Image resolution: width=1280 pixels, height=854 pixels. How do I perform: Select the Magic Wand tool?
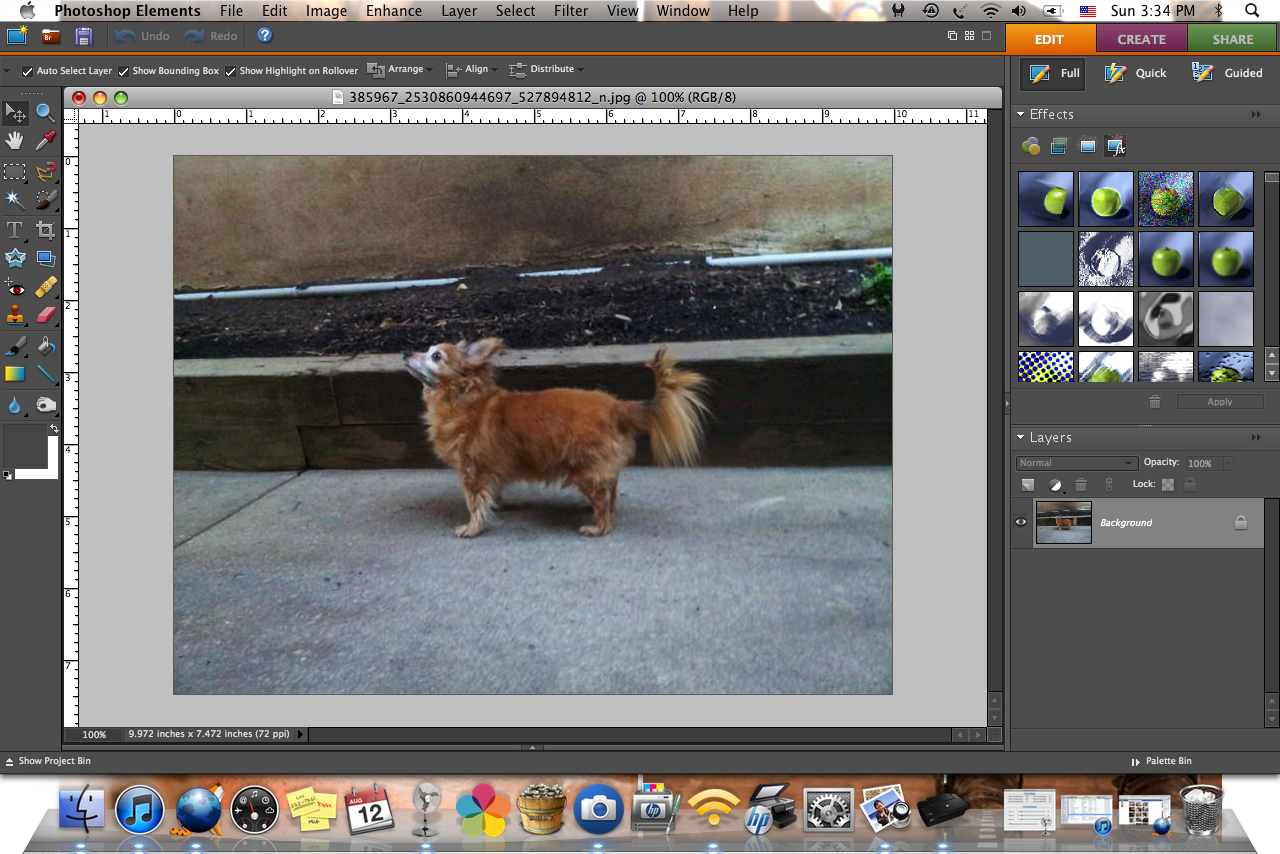click(x=15, y=200)
